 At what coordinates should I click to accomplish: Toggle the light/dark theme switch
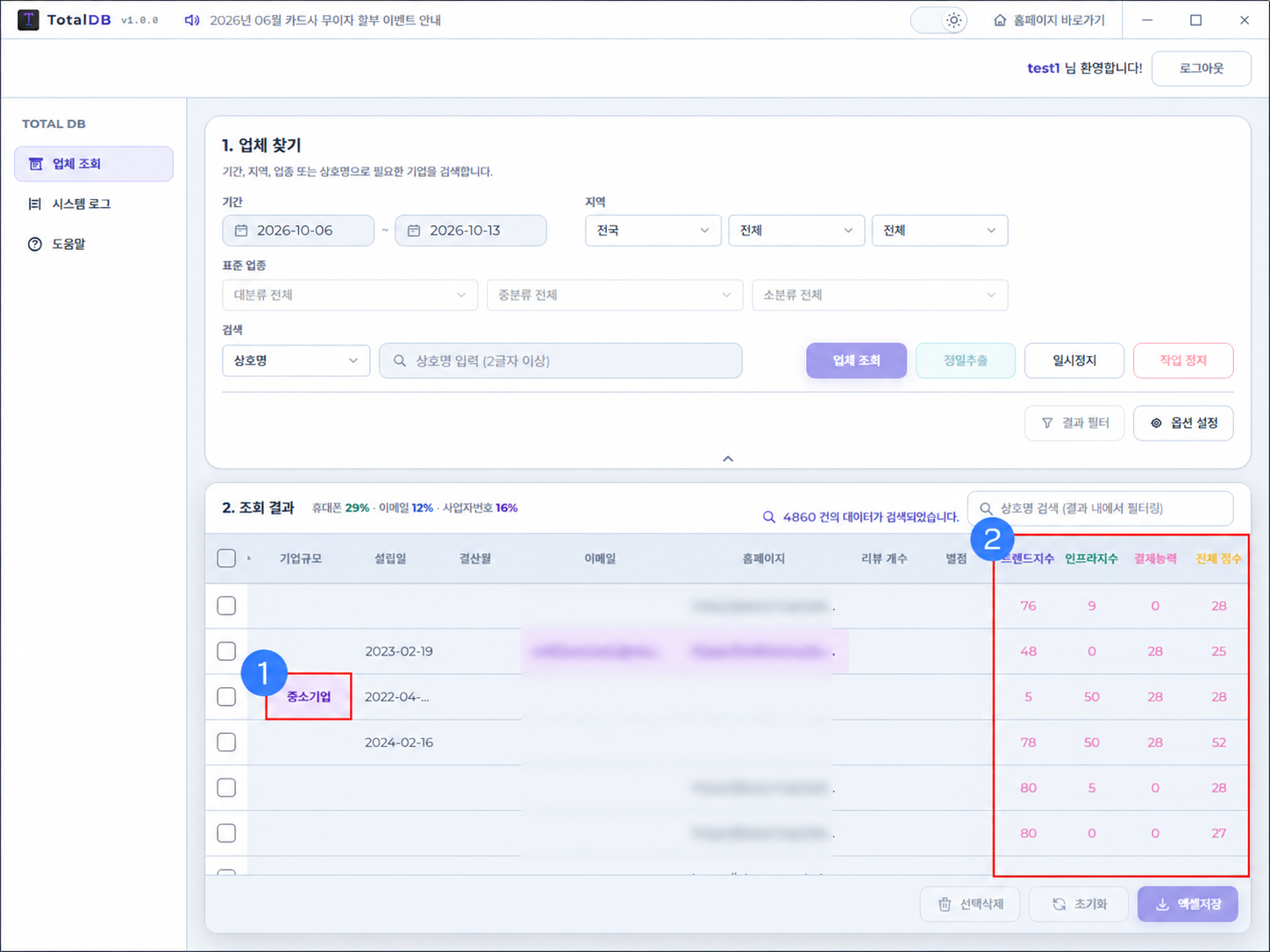[x=938, y=20]
